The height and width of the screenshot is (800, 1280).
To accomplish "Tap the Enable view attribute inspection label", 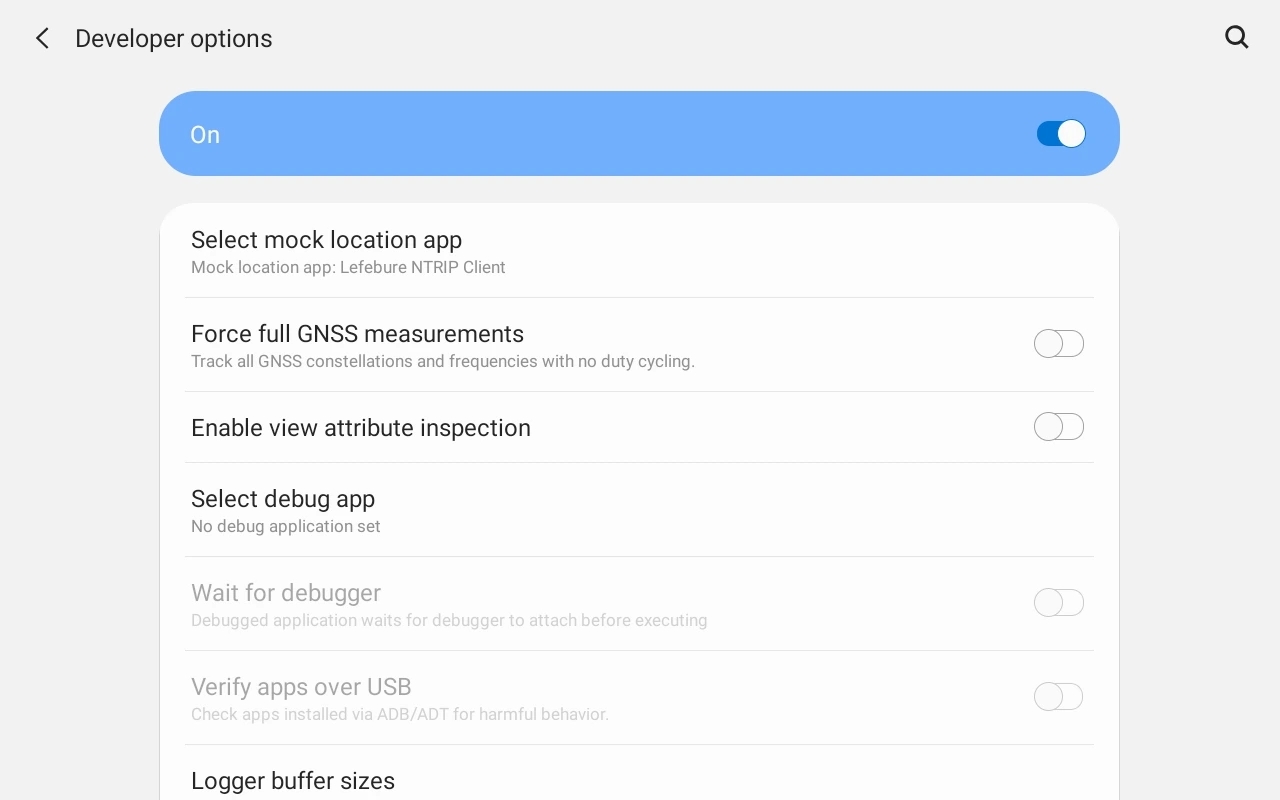I will (x=361, y=428).
